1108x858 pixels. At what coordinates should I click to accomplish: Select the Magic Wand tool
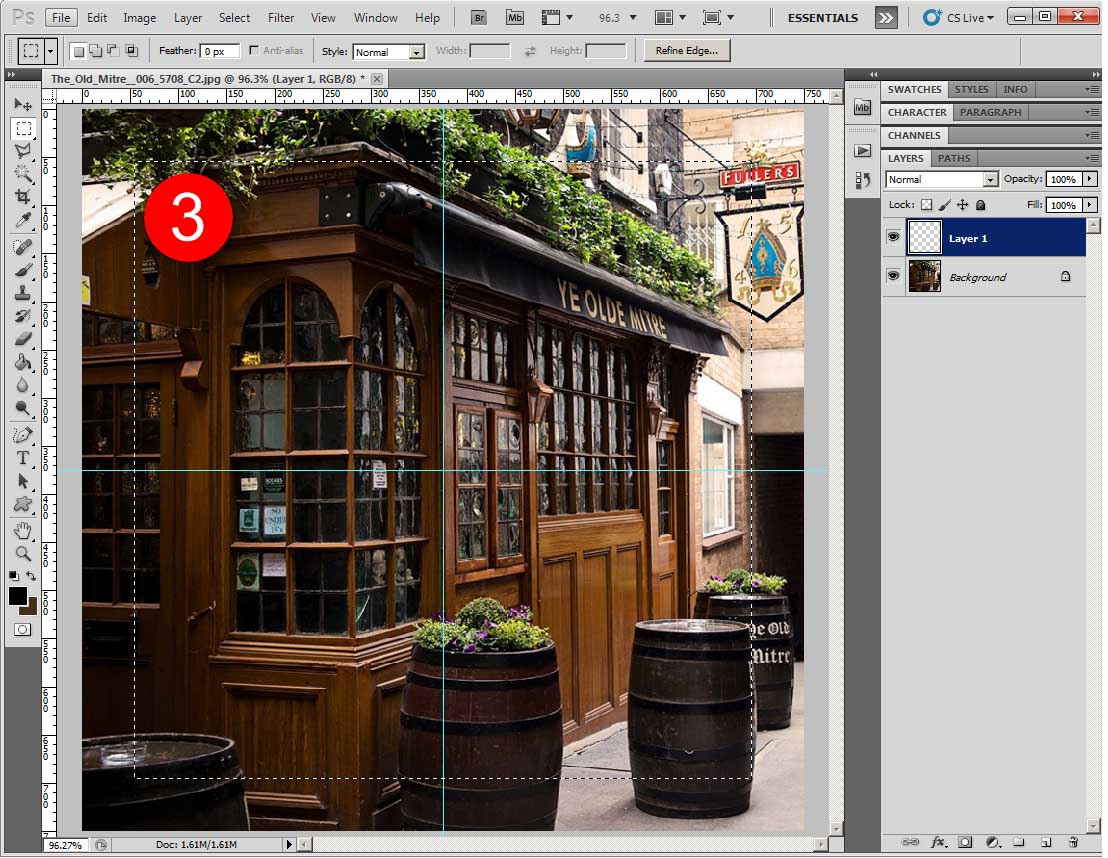pyautogui.click(x=22, y=174)
